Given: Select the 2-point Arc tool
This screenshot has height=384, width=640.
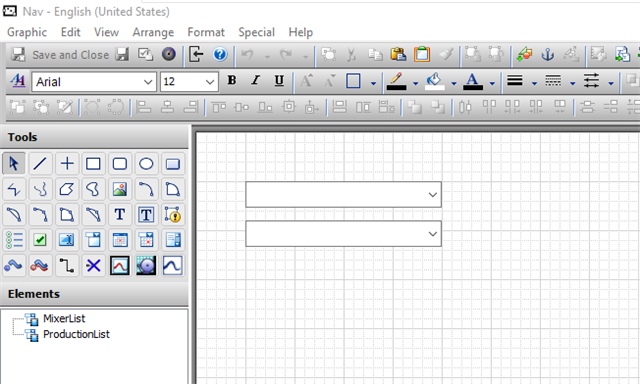Looking at the screenshot, I should [x=146, y=189].
